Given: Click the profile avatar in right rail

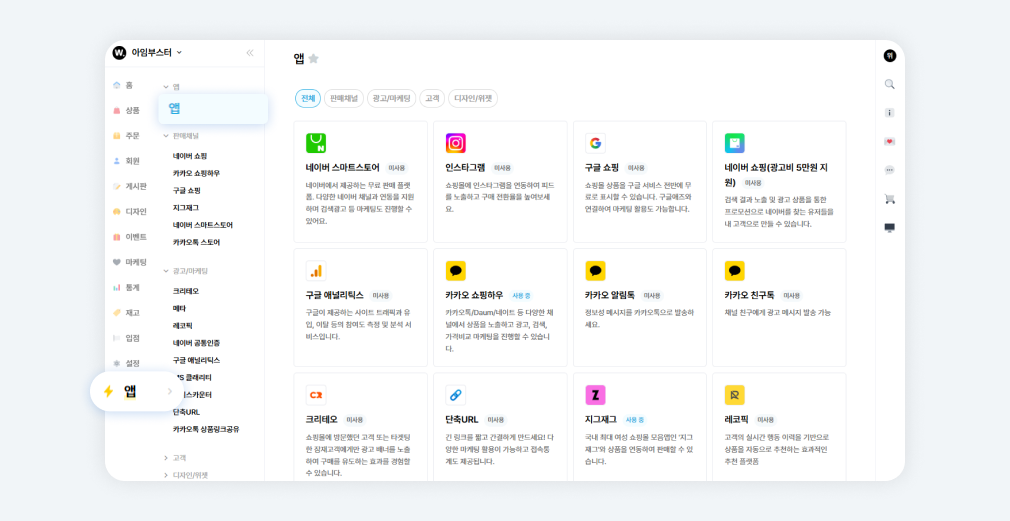Looking at the screenshot, I should click(890, 55).
